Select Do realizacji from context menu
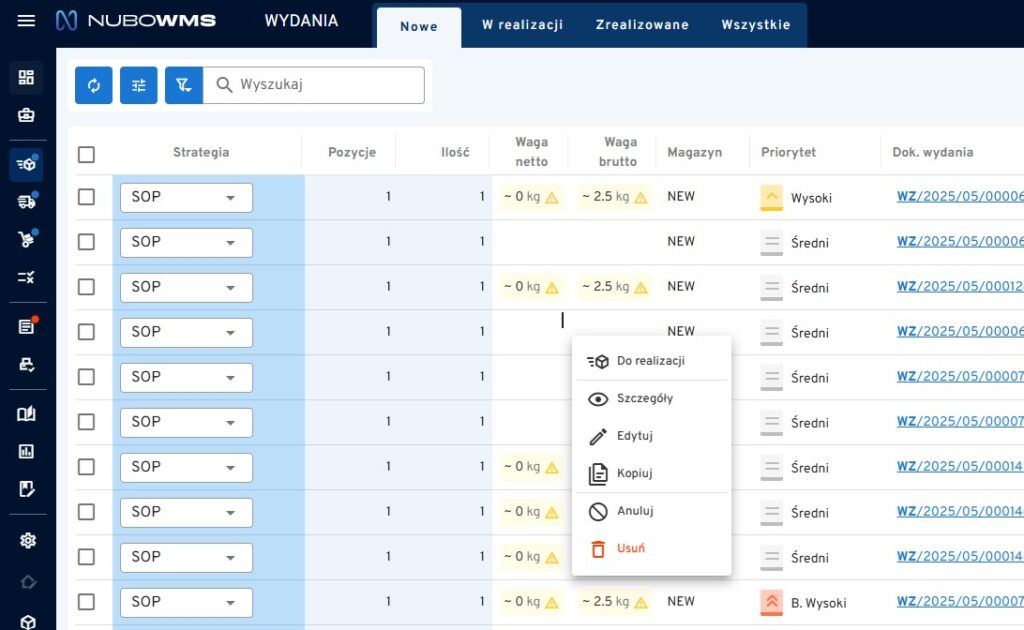The height and width of the screenshot is (630, 1024). [650, 361]
